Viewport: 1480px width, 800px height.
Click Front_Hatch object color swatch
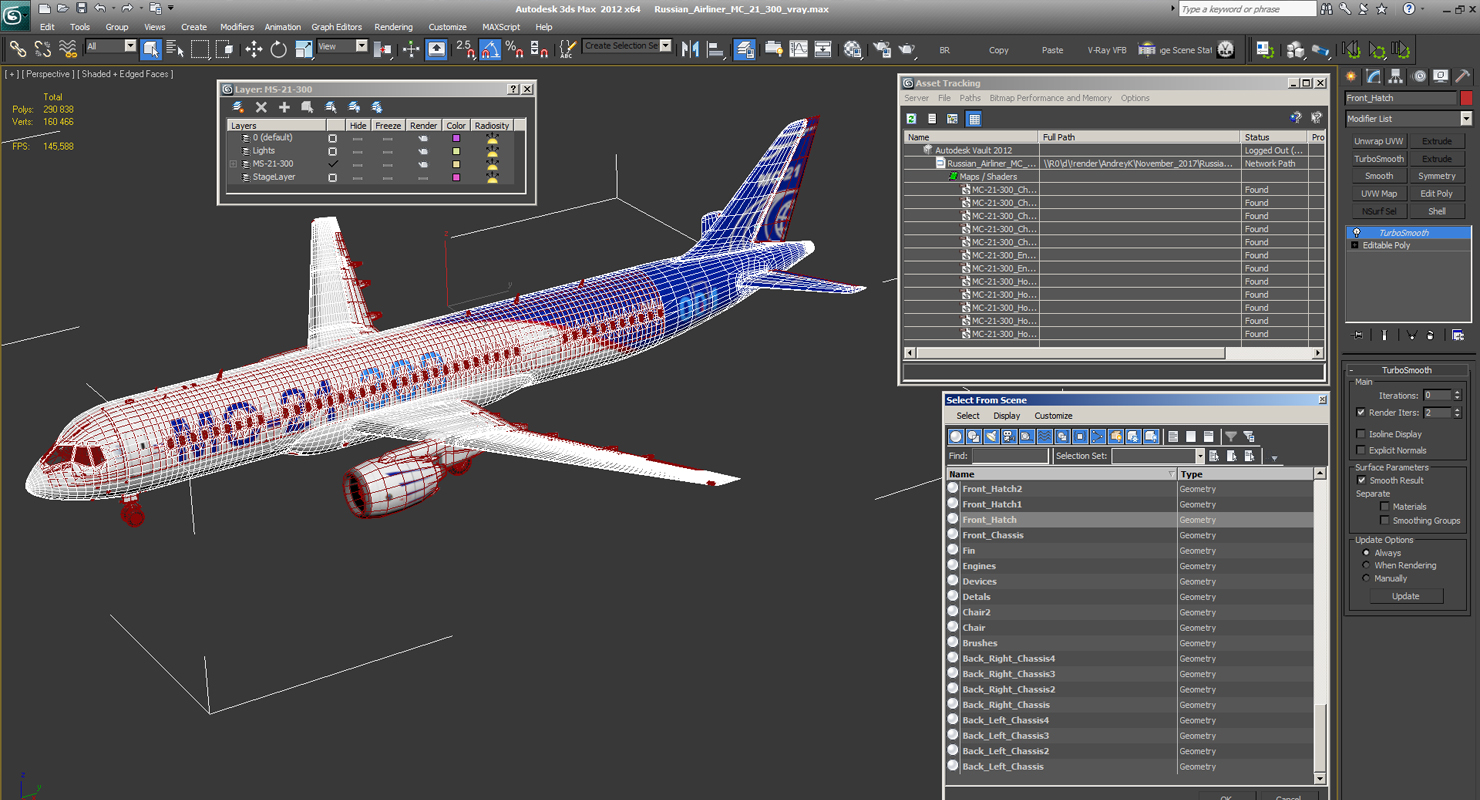tap(1466, 98)
